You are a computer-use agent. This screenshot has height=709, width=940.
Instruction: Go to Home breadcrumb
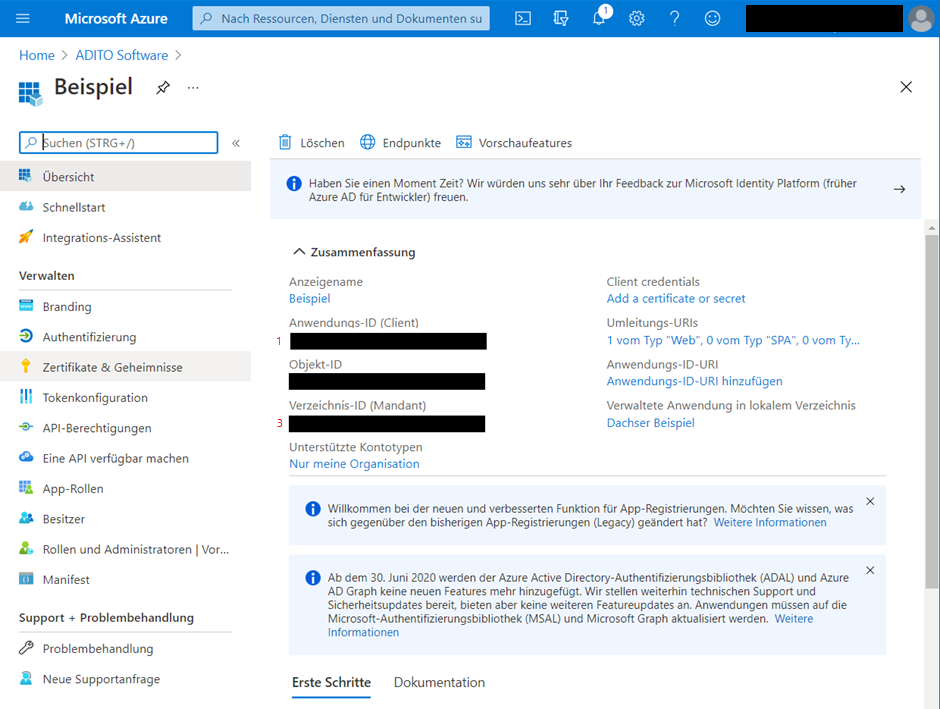click(37, 55)
